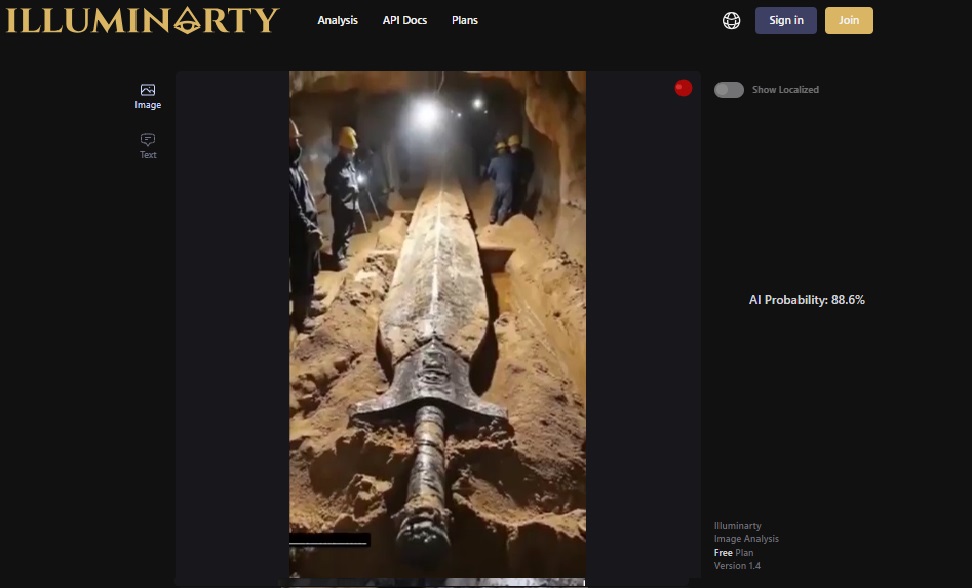Click the Free Plan text in footer
The image size is (972, 588).
(733, 553)
